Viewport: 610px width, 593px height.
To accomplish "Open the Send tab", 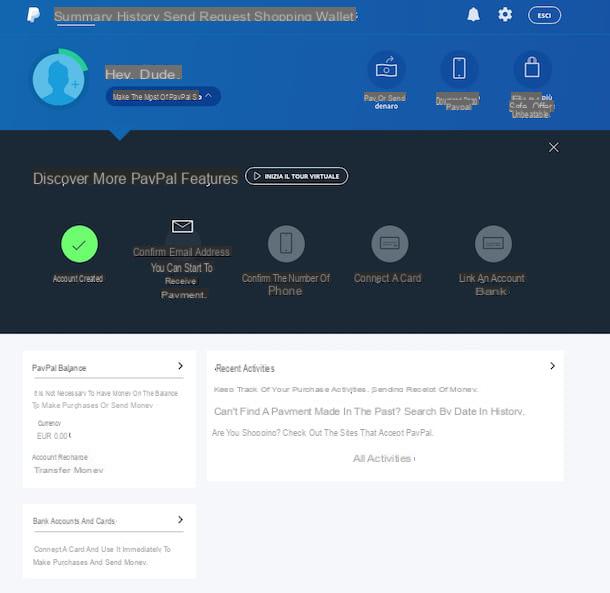I will (x=179, y=16).
